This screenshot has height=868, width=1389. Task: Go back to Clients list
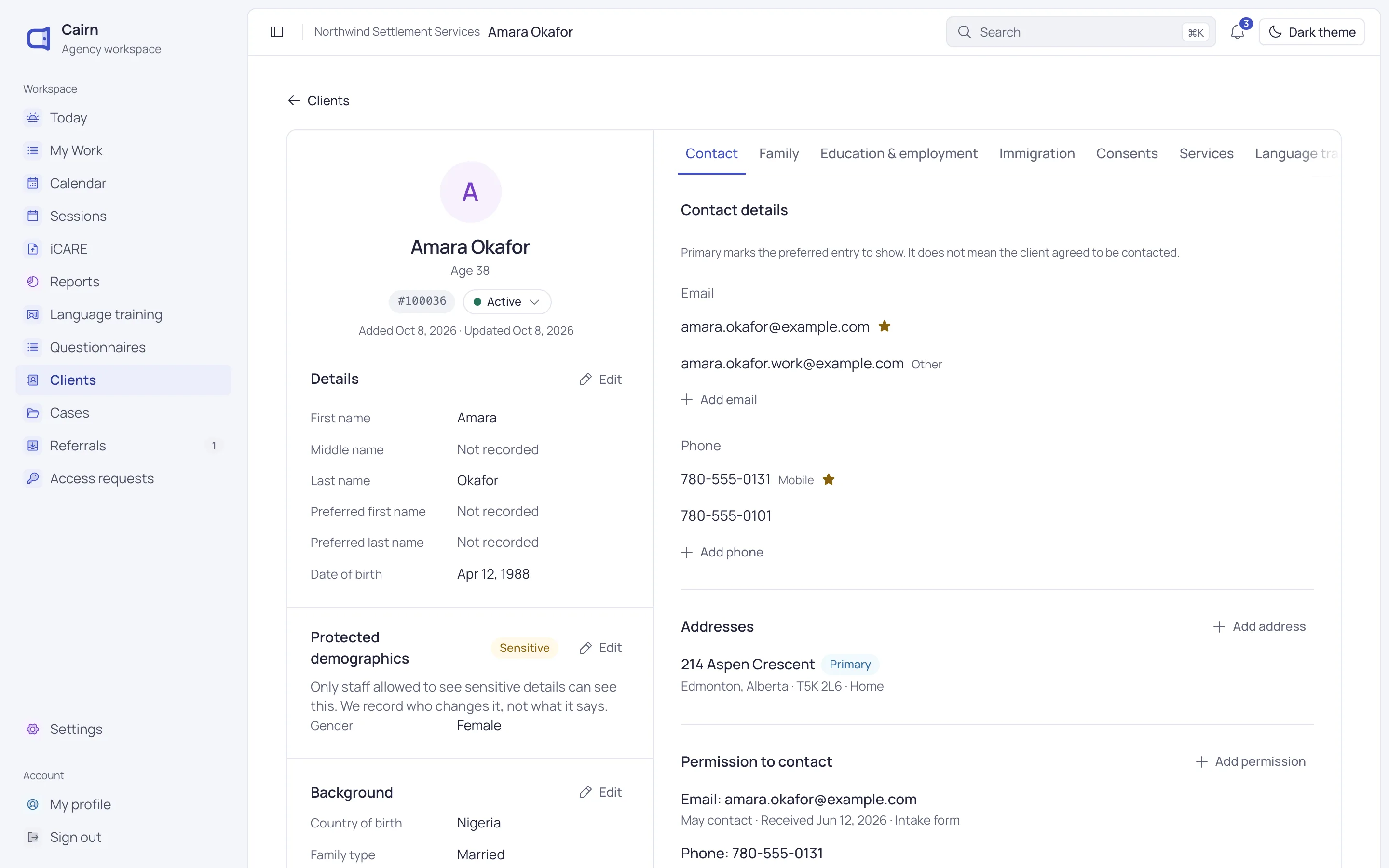(x=318, y=100)
